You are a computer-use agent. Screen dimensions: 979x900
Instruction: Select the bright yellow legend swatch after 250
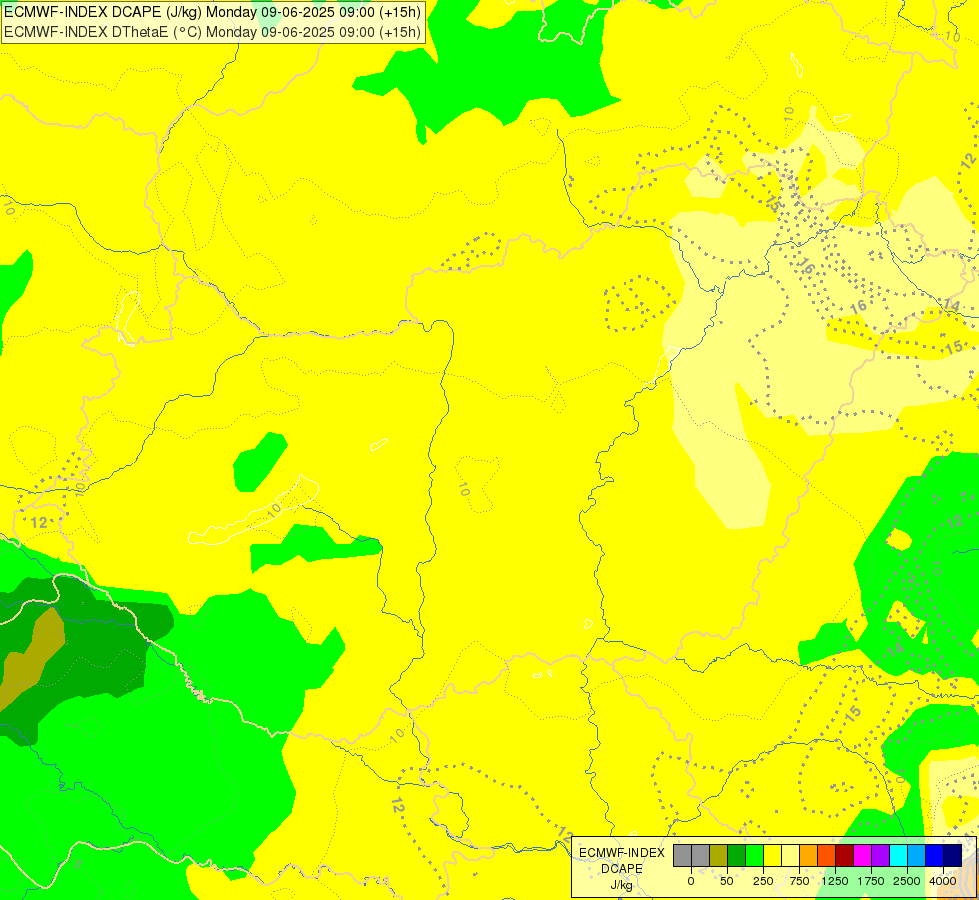(772, 856)
